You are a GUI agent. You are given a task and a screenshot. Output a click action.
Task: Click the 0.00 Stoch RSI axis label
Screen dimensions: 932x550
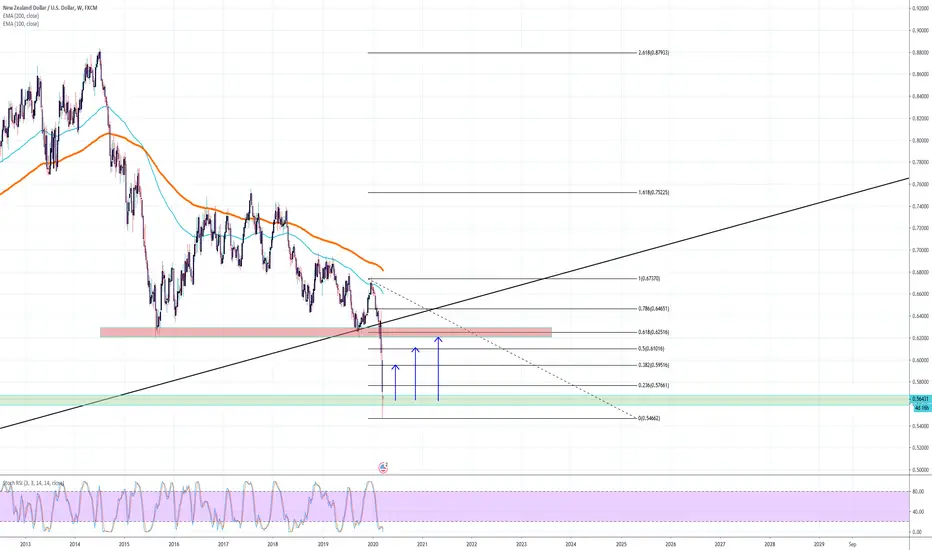point(919,532)
